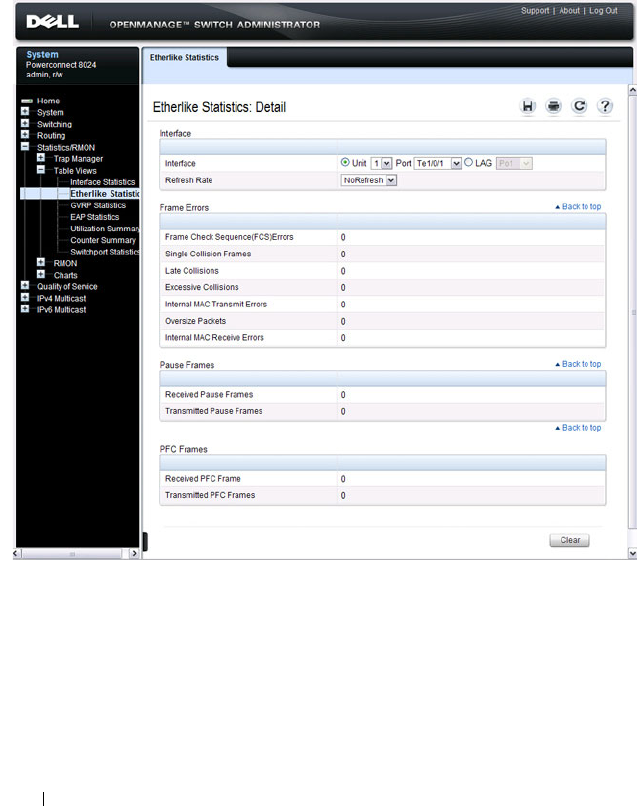Screen dimensions: 641x806
Task: Select the Unit radio button
Action: 345,162
